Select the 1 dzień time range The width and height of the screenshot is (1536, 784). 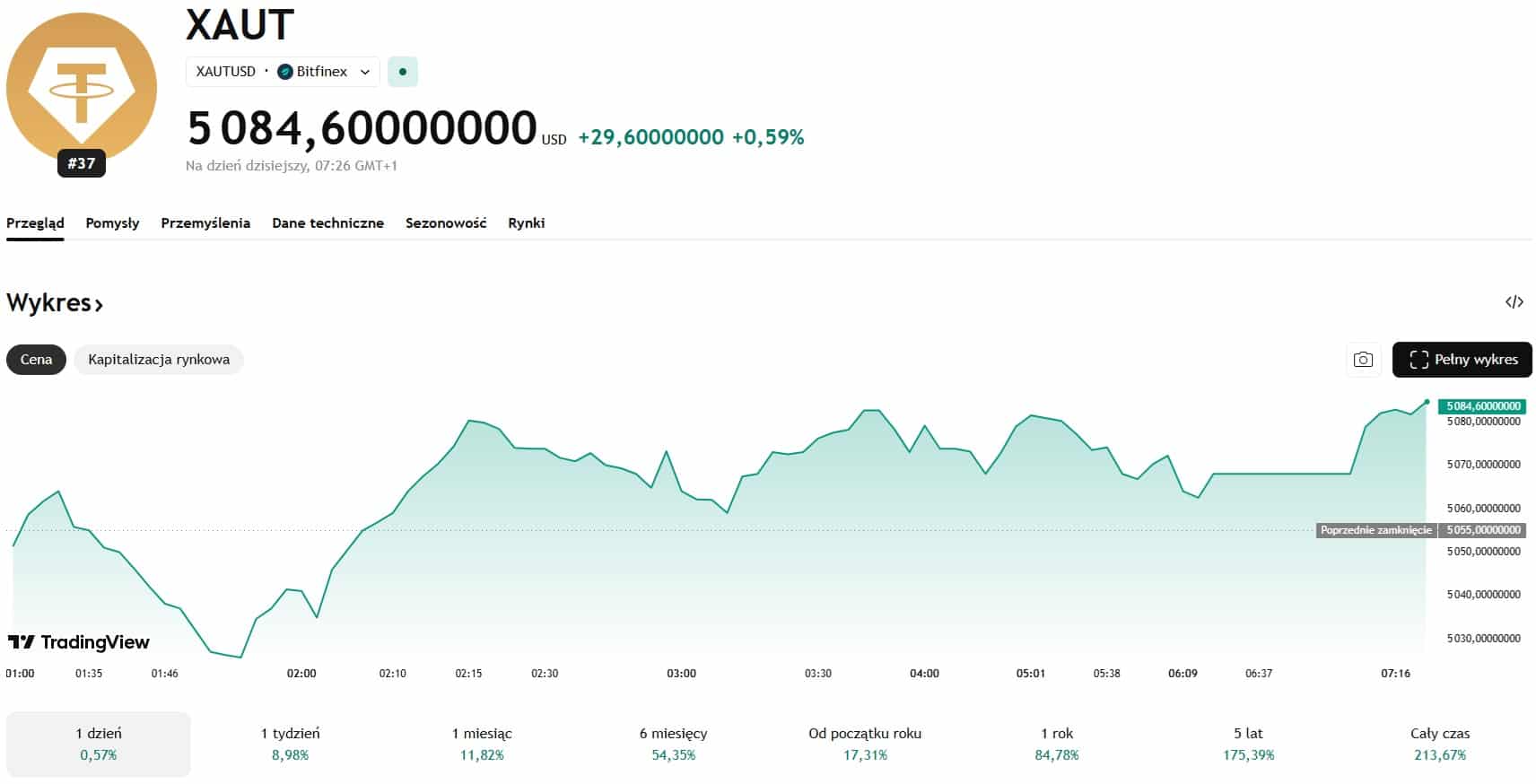99,744
